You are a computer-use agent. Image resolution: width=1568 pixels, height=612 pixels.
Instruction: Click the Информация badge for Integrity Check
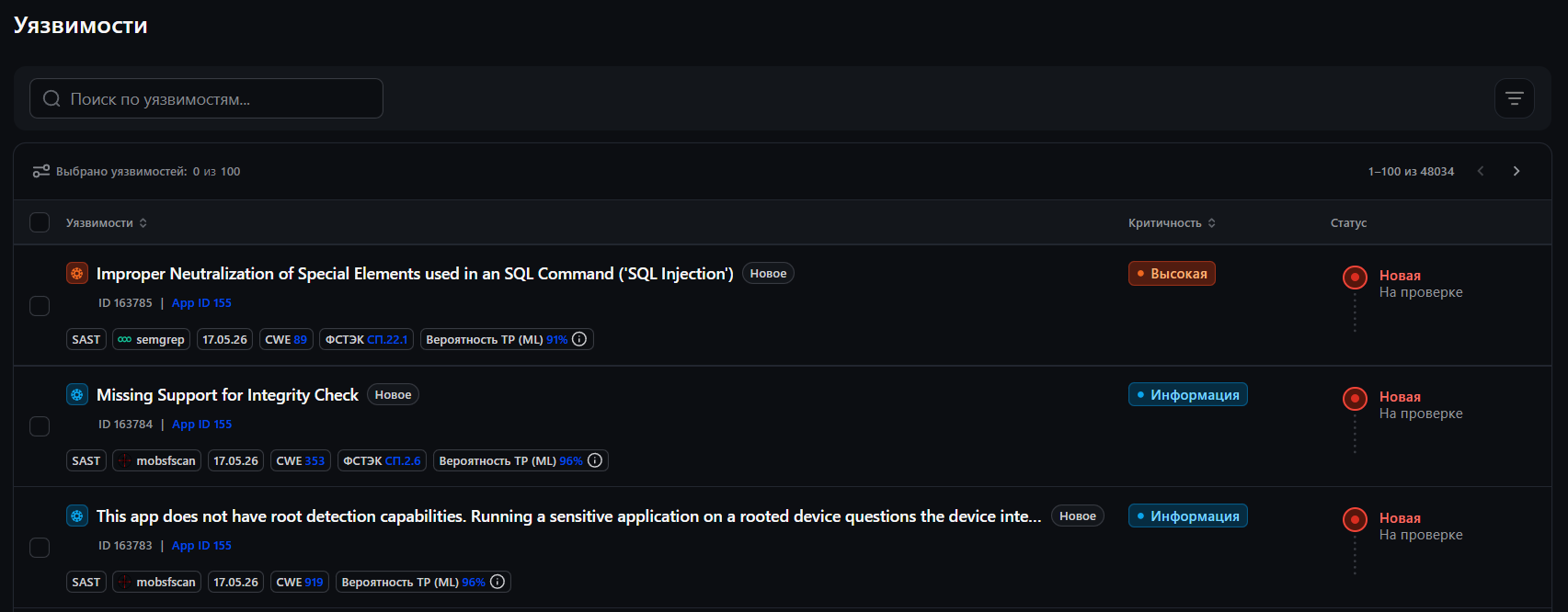[1187, 394]
